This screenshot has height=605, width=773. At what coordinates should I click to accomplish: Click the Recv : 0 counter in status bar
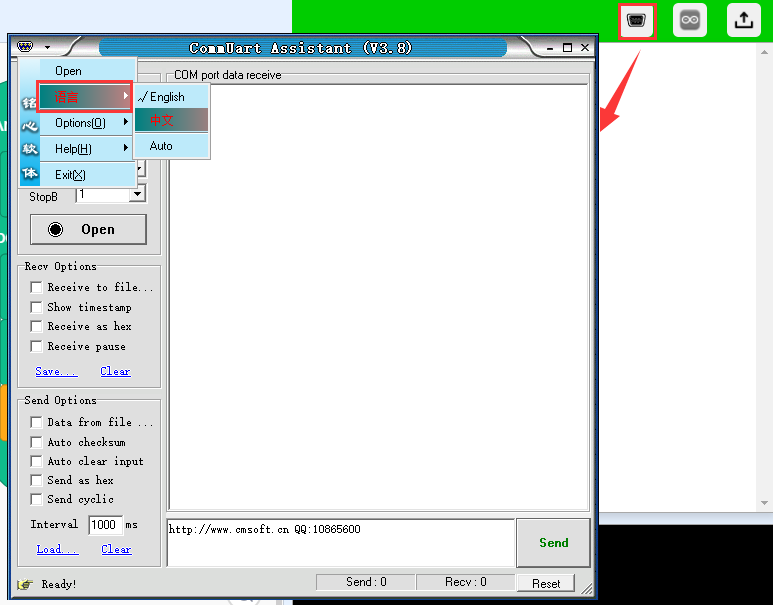[465, 582]
